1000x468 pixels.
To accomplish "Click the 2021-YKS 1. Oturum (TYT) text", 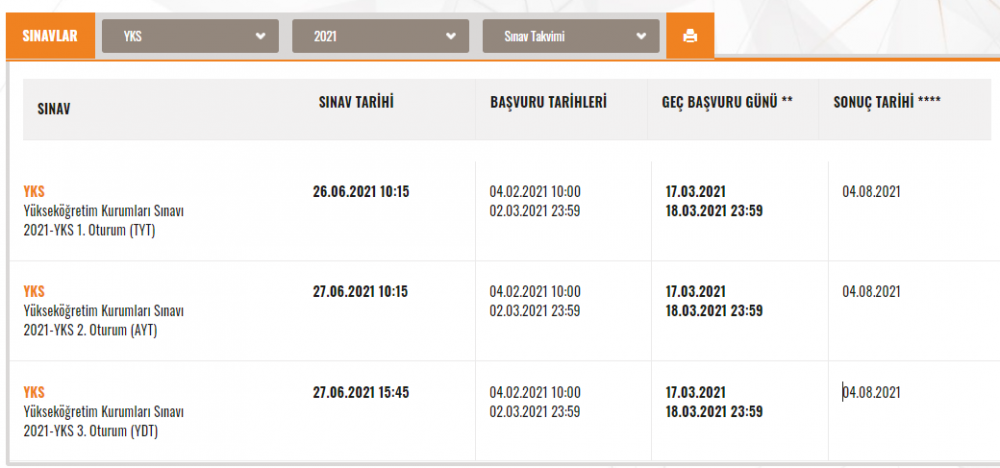I will tap(89, 230).
